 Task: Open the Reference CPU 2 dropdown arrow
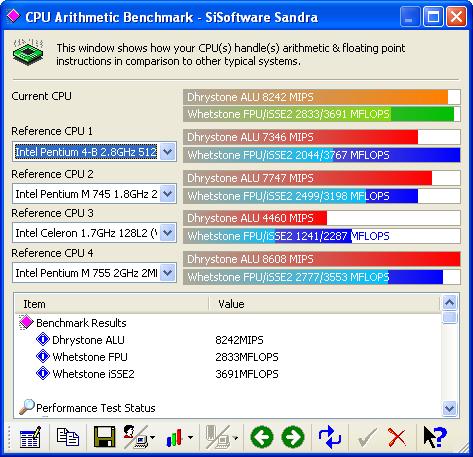167,194
